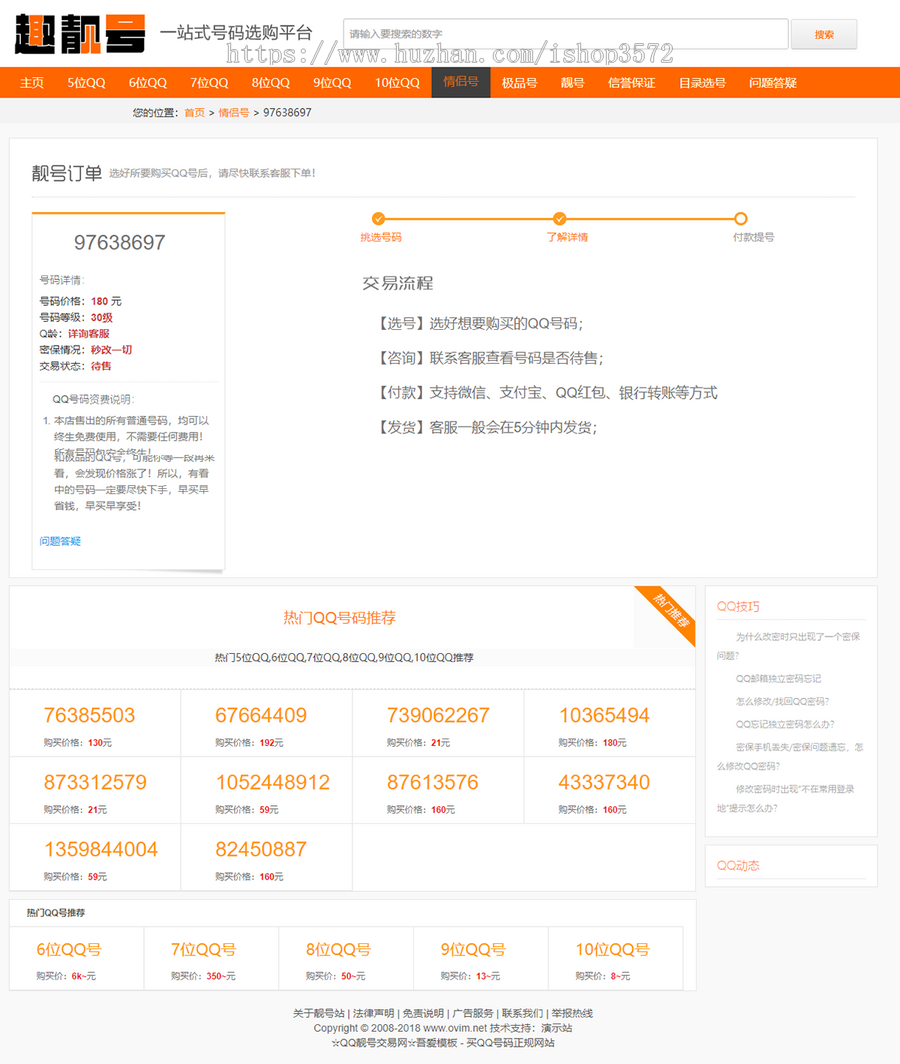The image size is (900, 1064).
Task: Click the number search input field
Action: 560,33
